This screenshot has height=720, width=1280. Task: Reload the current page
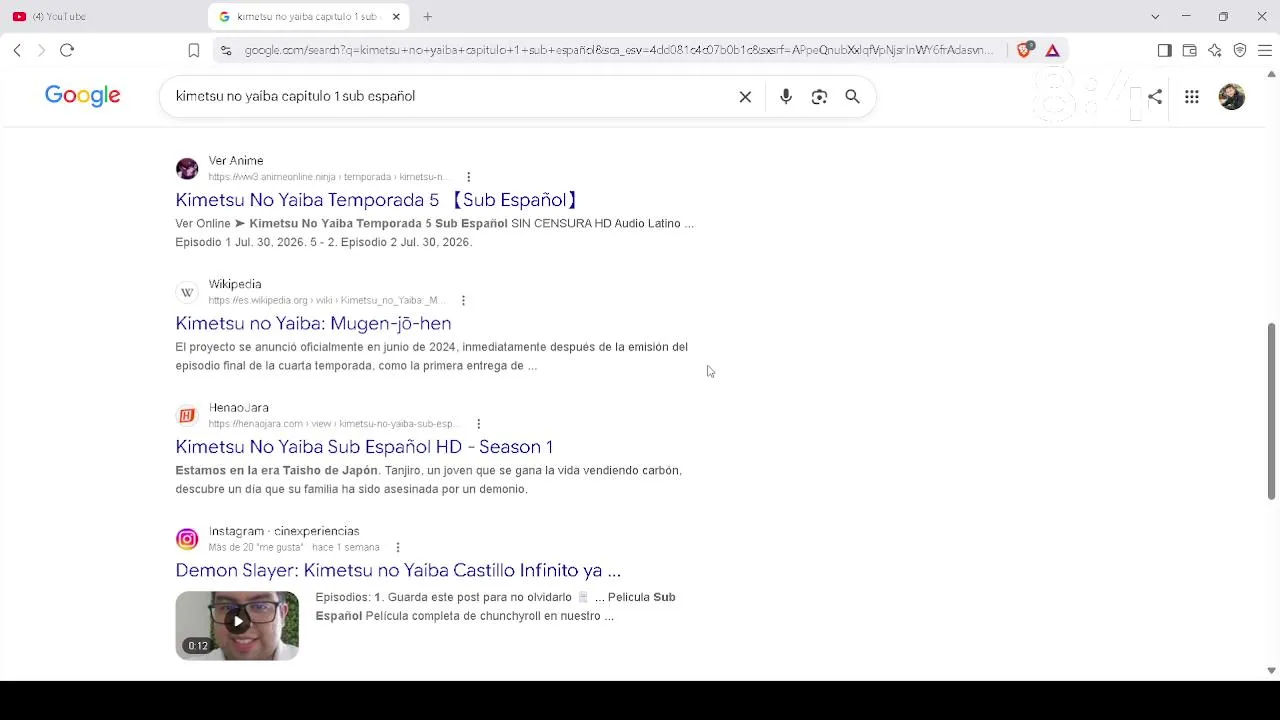[67, 50]
